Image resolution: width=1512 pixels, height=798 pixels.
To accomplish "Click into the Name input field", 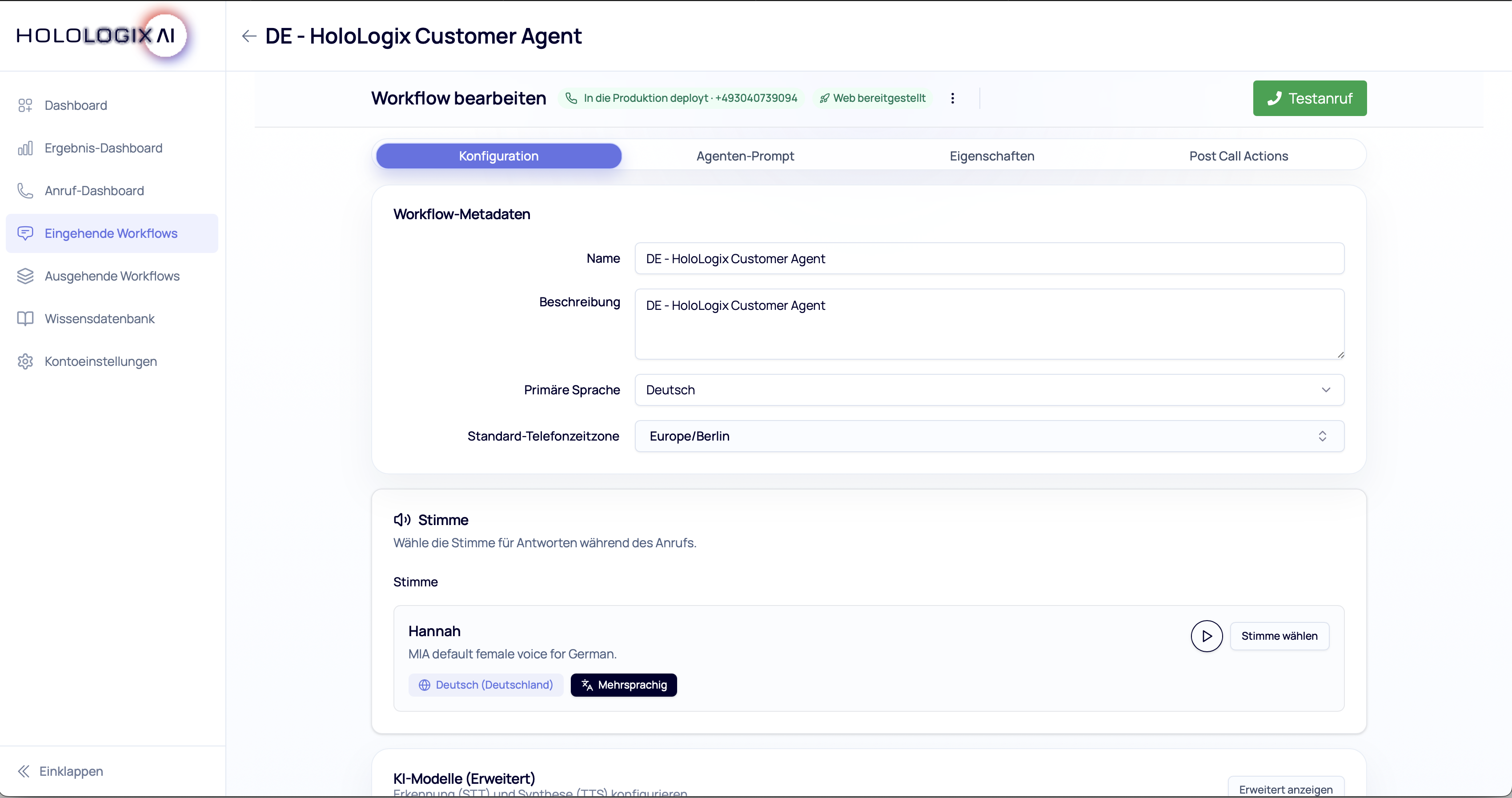I will tap(989, 259).
